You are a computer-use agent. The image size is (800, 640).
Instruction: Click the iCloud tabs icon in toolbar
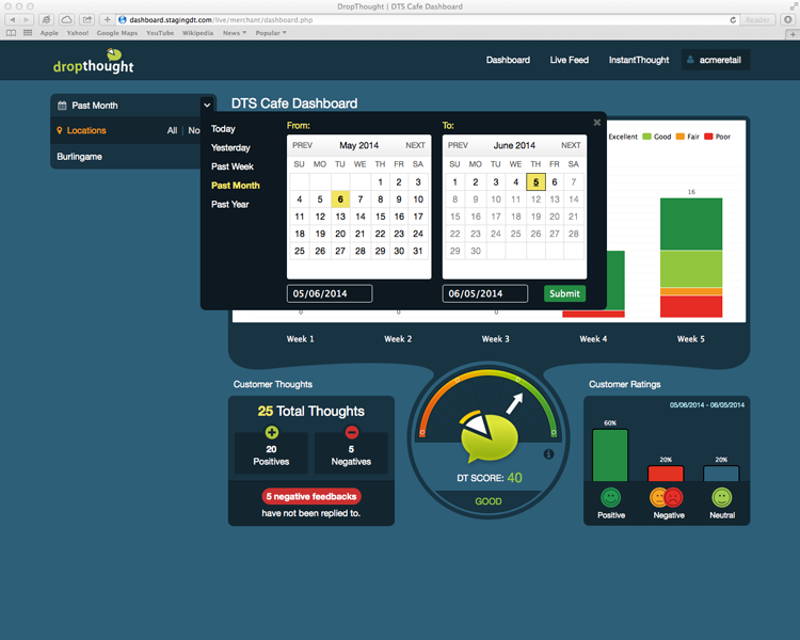pos(66,20)
